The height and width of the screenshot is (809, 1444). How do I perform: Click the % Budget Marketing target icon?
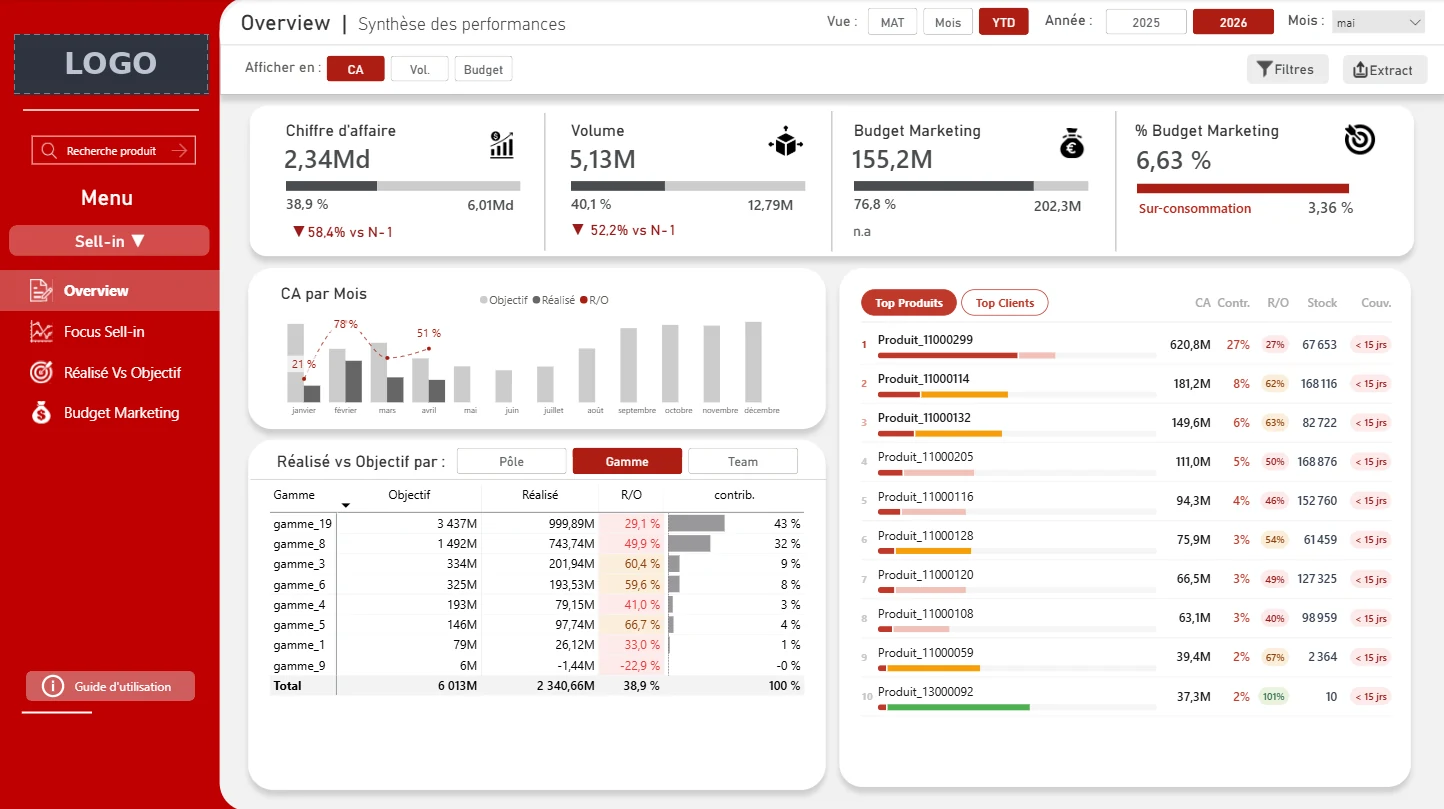(1359, 141)
